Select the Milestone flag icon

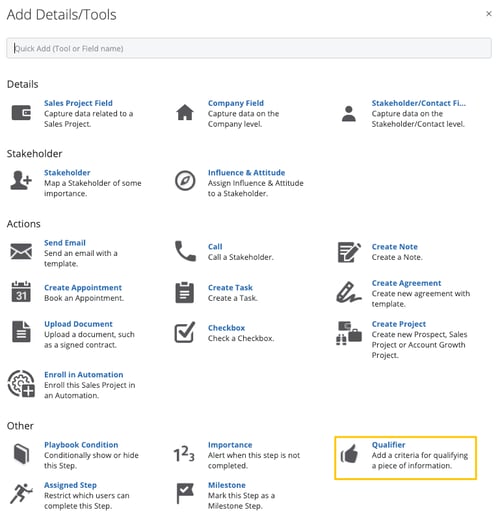[x=185, y=493]
